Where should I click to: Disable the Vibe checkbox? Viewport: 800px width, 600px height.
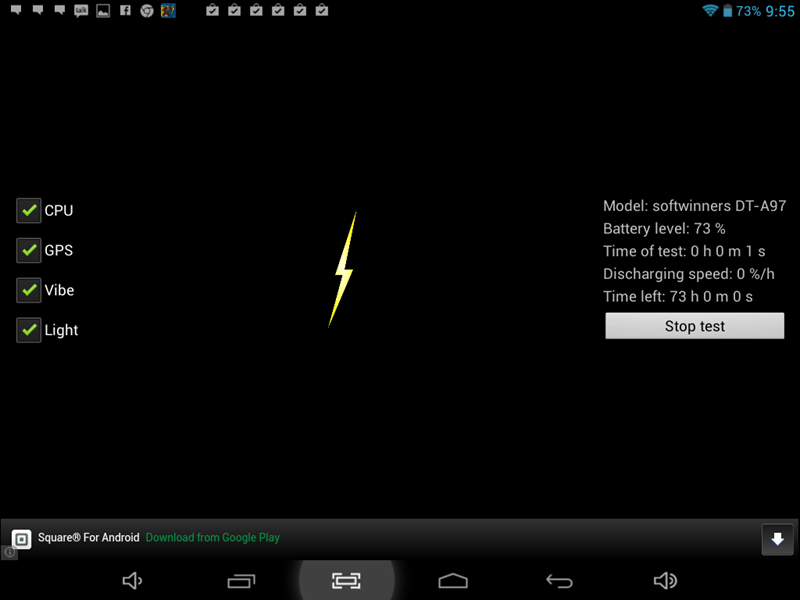click(x=29, y=290)
